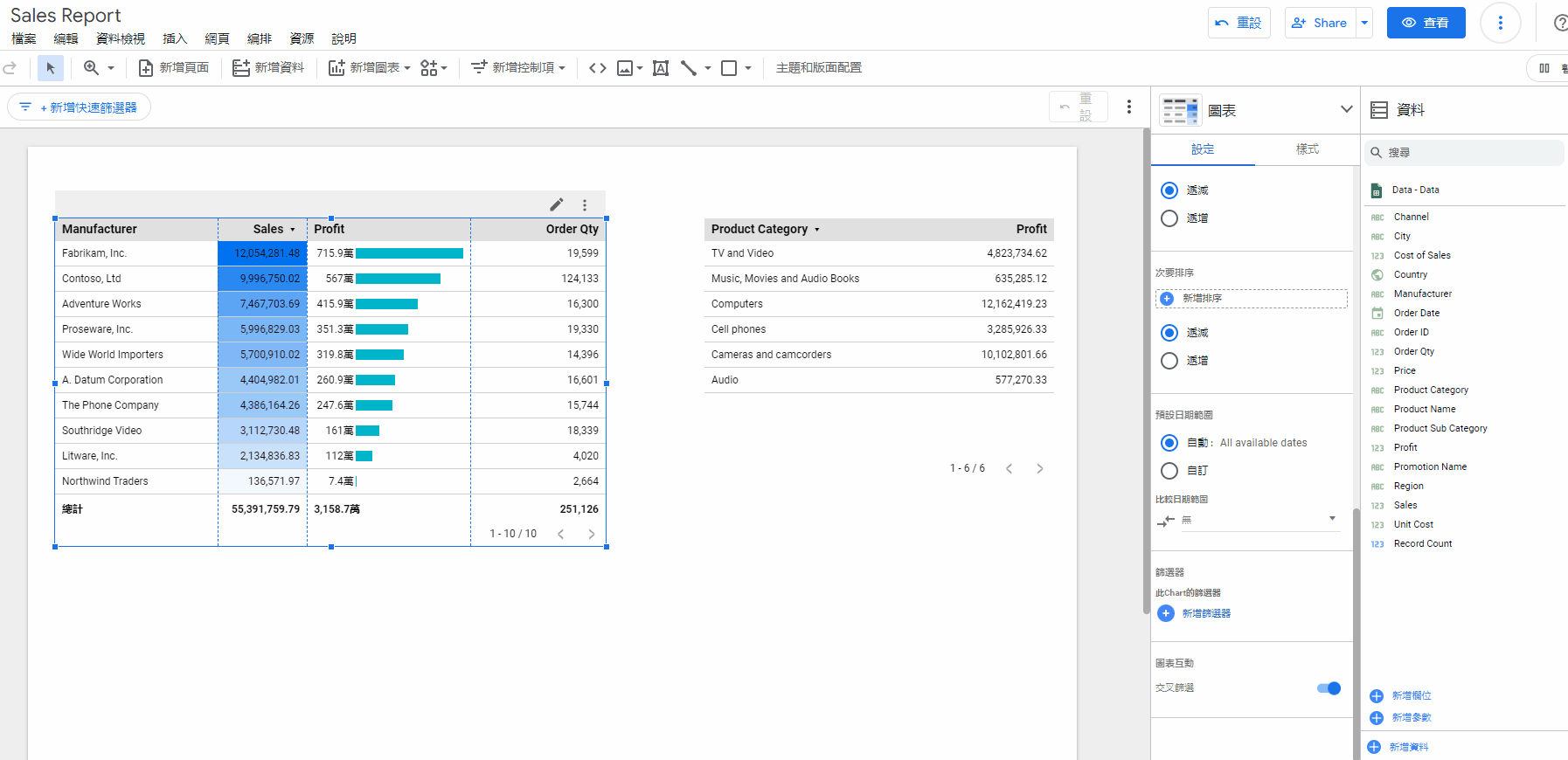Click the URL embed code icon
Viewport: 1568px width, 760px height.
click(598, 68)
